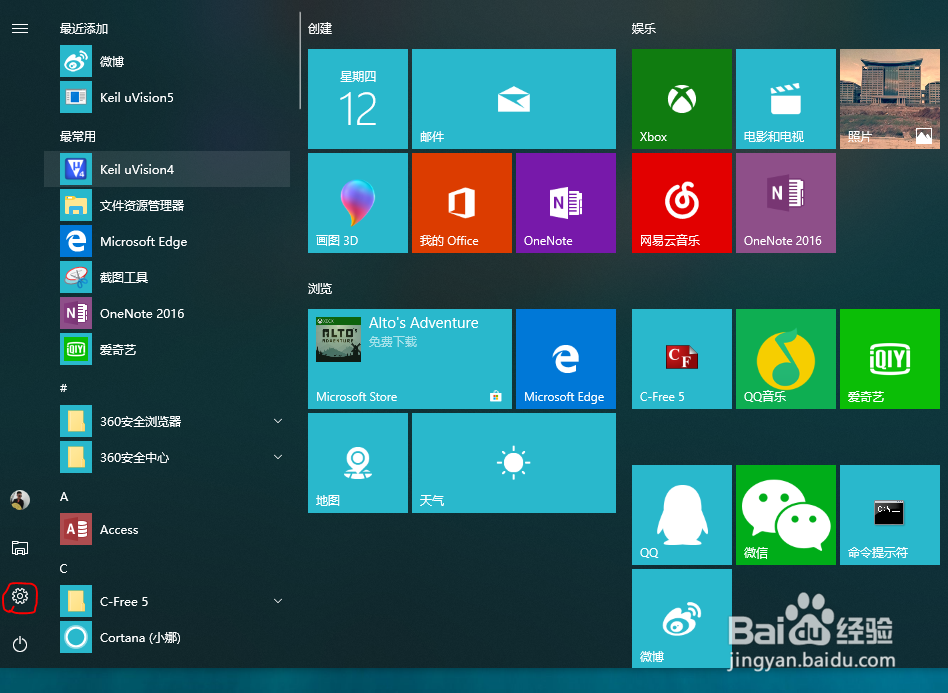Open the QQ音乐 tile
The width and height of the screenshot is (948, 693).
coord(786,359)
